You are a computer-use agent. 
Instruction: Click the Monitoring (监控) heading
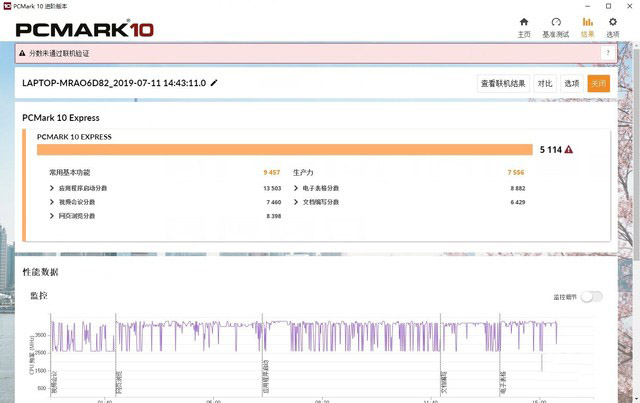coord(39,296)
